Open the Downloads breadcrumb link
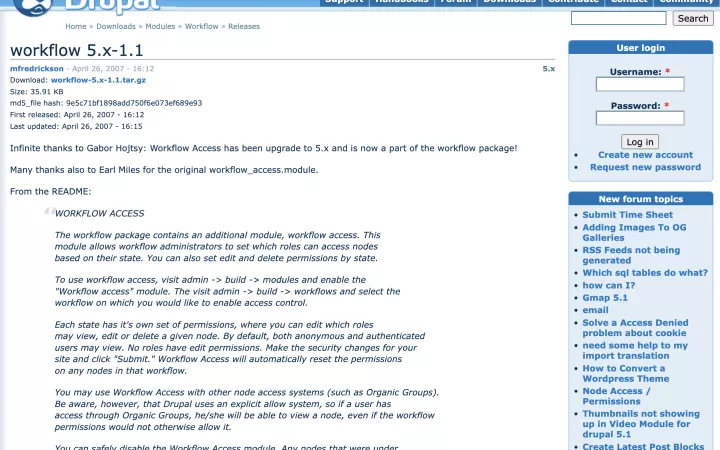Viewport: 720px width, 450px height. 116,27
